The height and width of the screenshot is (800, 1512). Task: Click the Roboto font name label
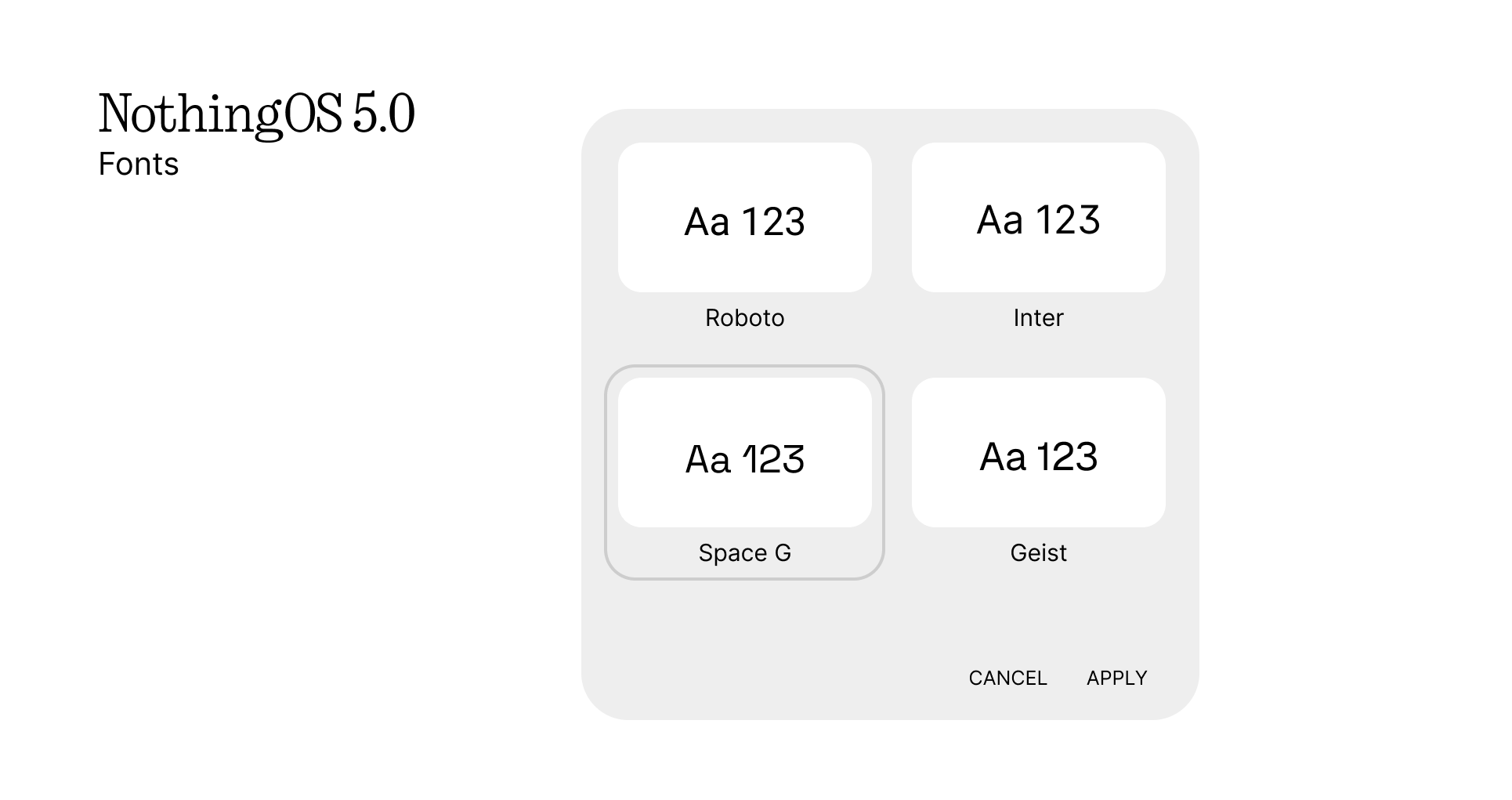tap(744, 317)
